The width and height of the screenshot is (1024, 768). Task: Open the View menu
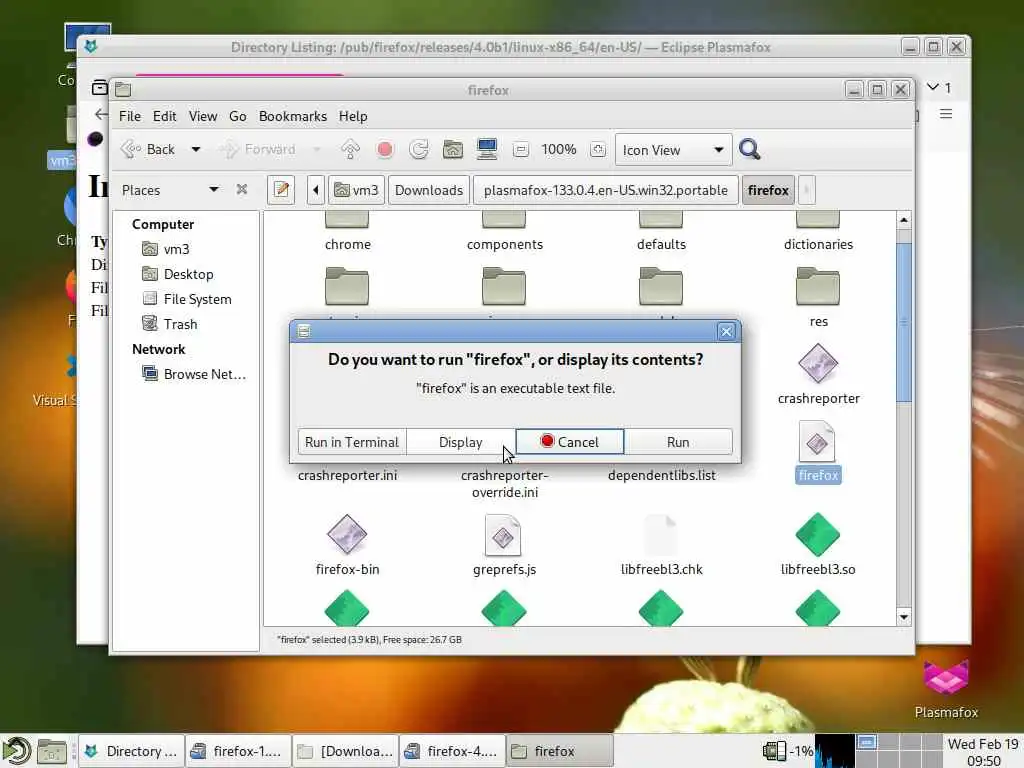[203, 116]
